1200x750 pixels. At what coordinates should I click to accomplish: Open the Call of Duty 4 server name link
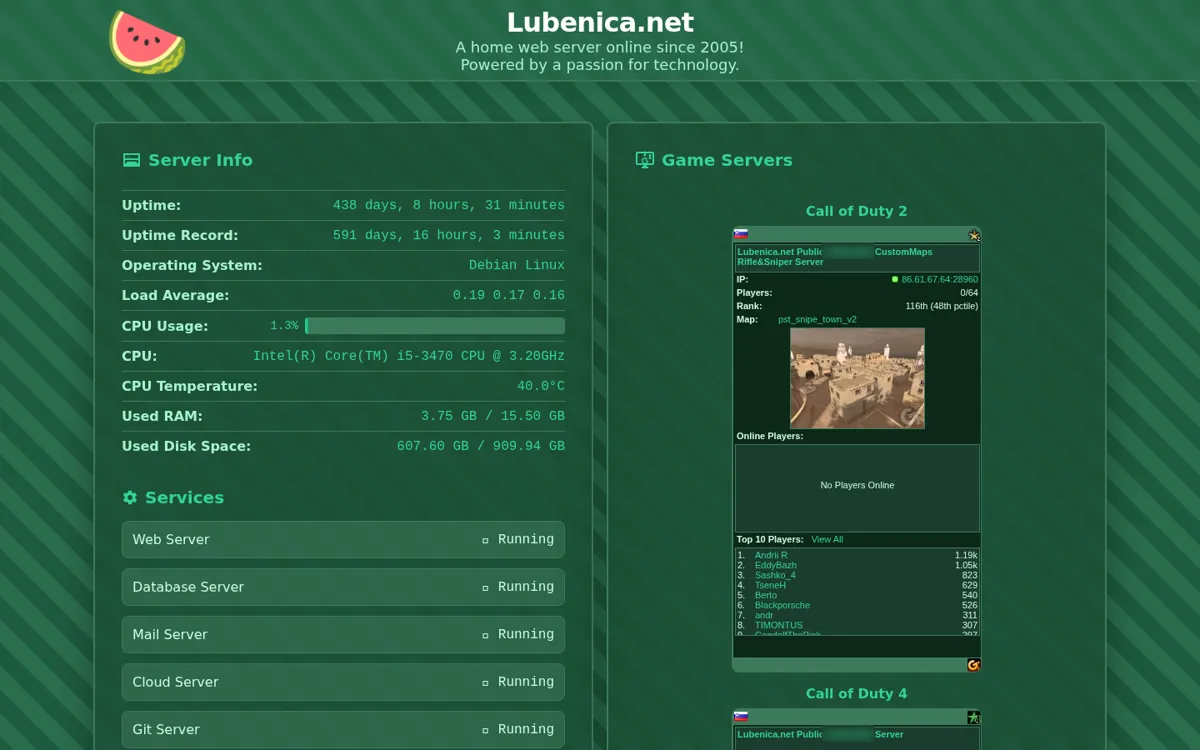820,734
